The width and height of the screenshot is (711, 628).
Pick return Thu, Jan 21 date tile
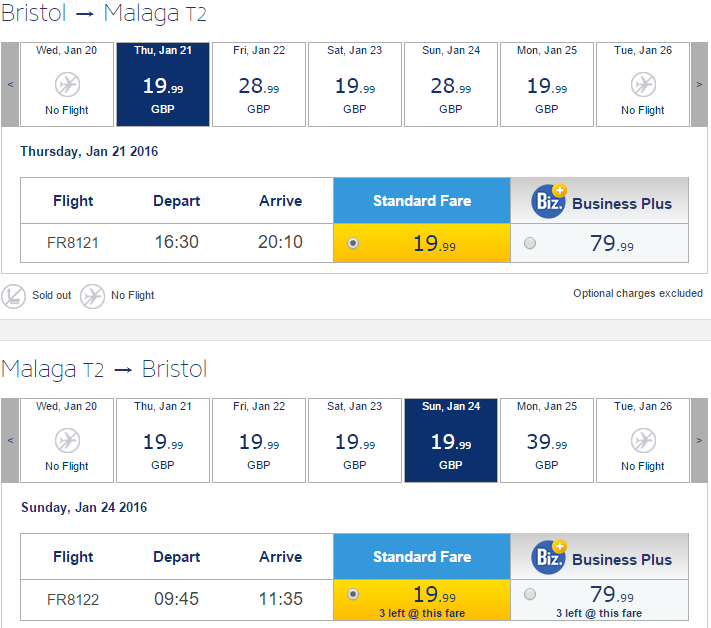point(163,440)
